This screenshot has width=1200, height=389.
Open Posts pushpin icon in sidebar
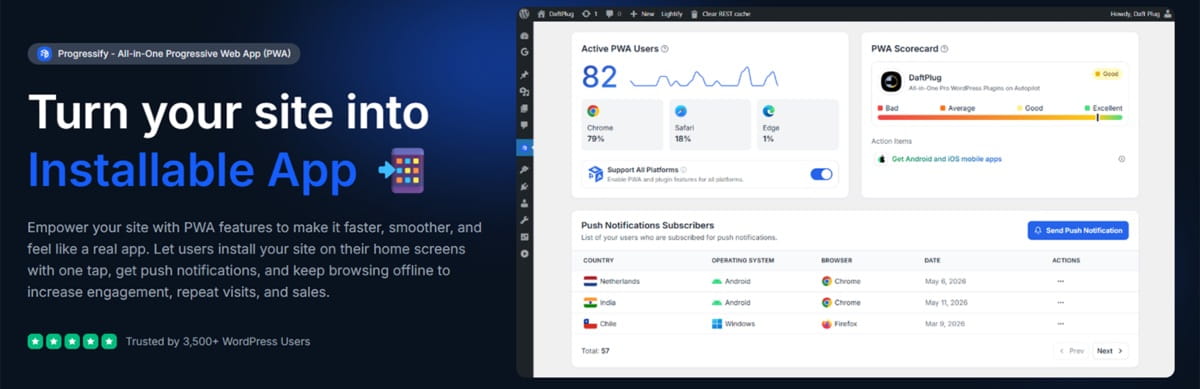pos(524,75)
